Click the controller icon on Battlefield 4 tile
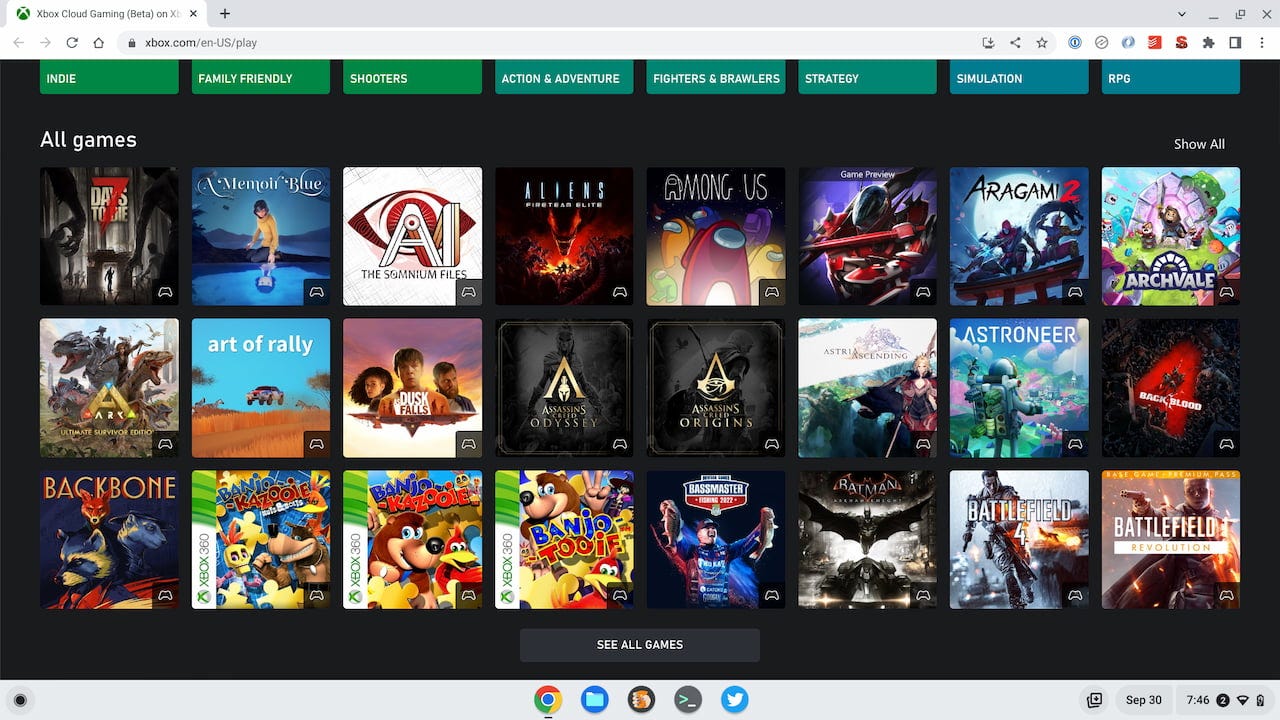Image resolution: width=1280 pixels, height=720 pixels. click(x=1075, y=595)
